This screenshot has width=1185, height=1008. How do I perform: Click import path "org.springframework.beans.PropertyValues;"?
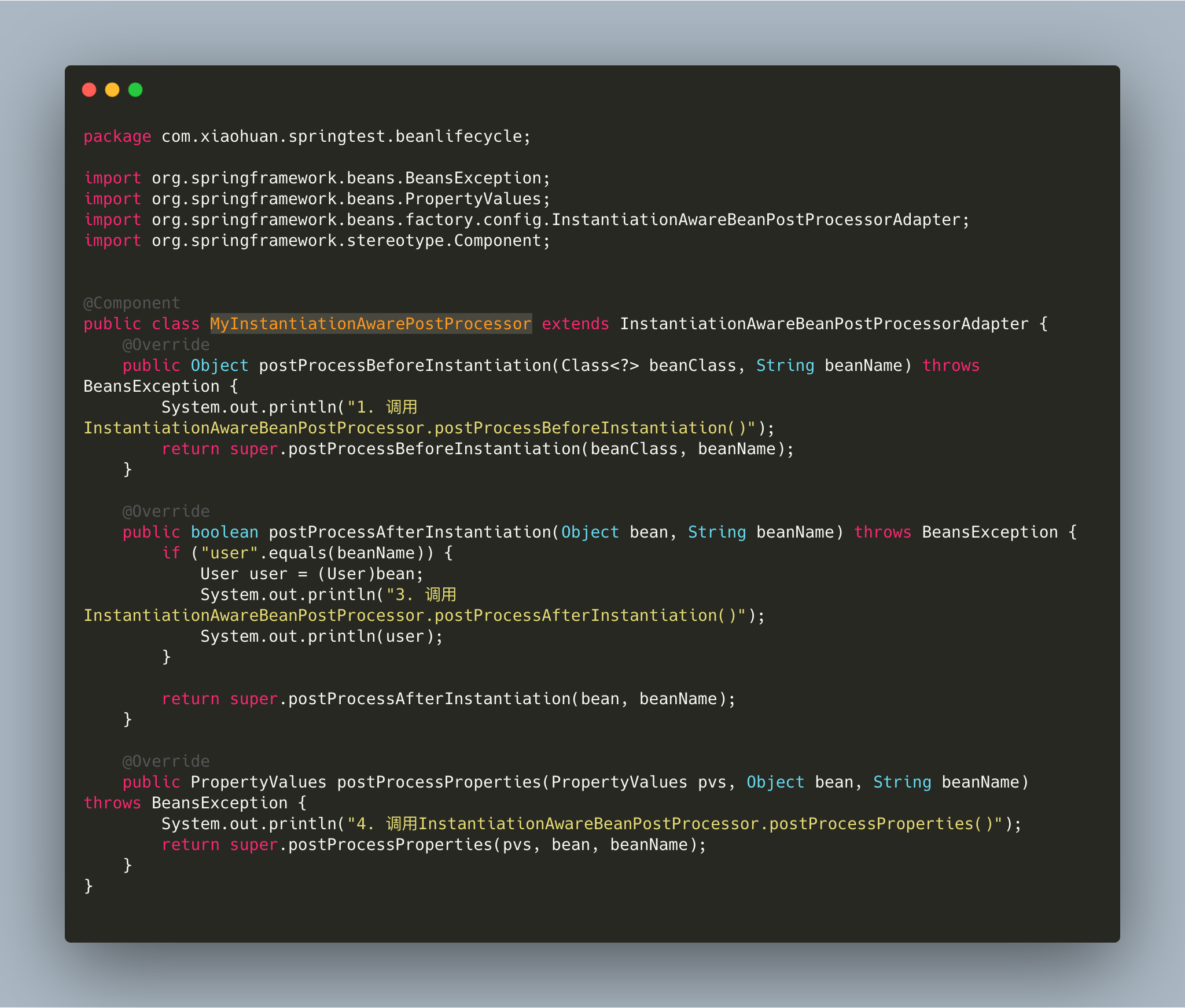[351, 199]
